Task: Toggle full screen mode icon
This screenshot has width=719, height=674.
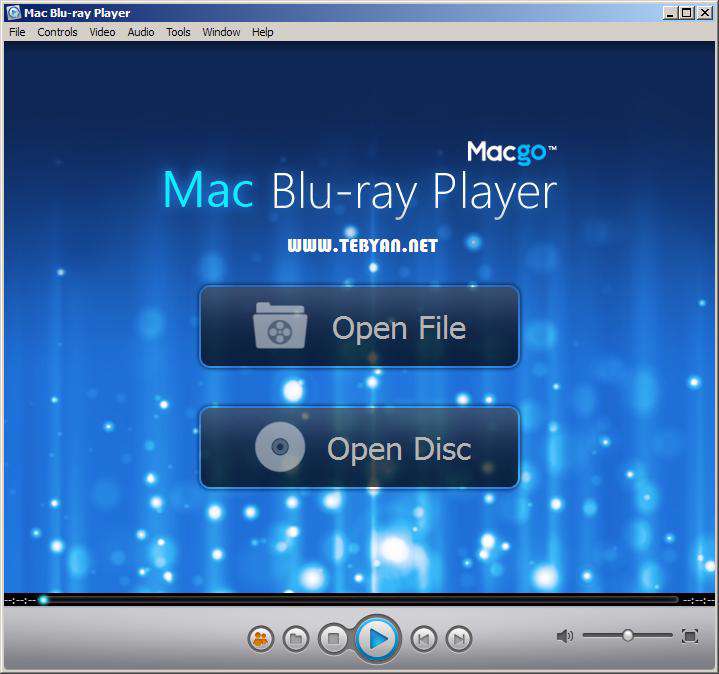Action: tap(690, 636)
